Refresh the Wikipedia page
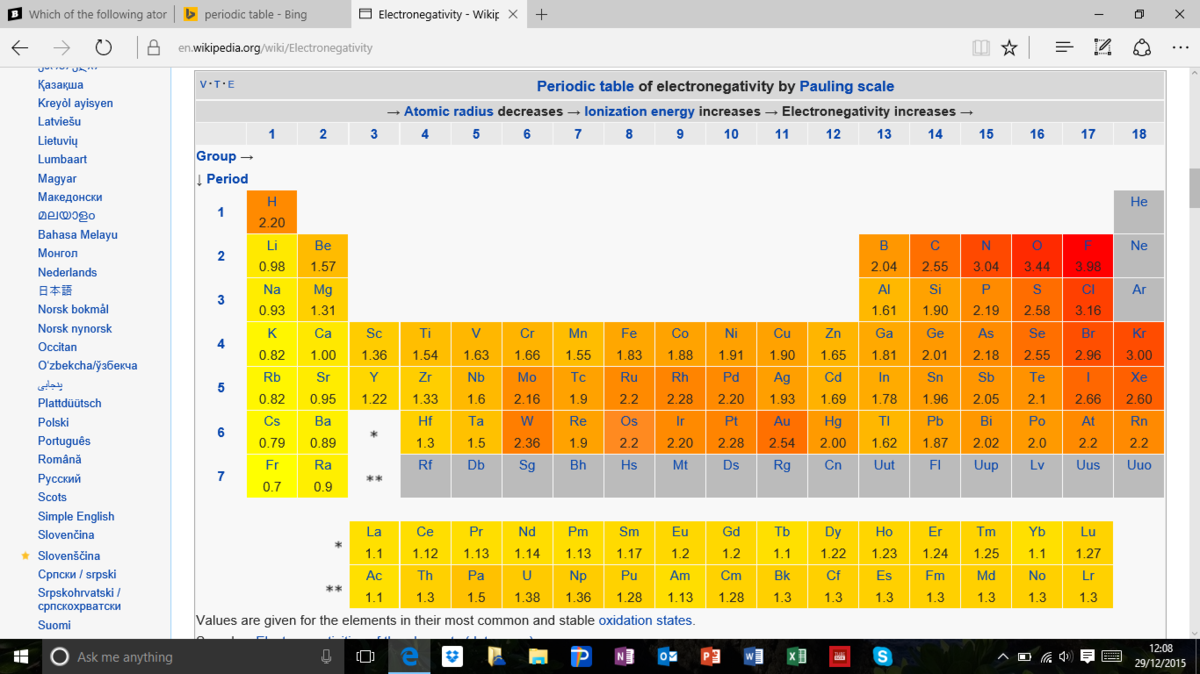 [x=103, y=48]
